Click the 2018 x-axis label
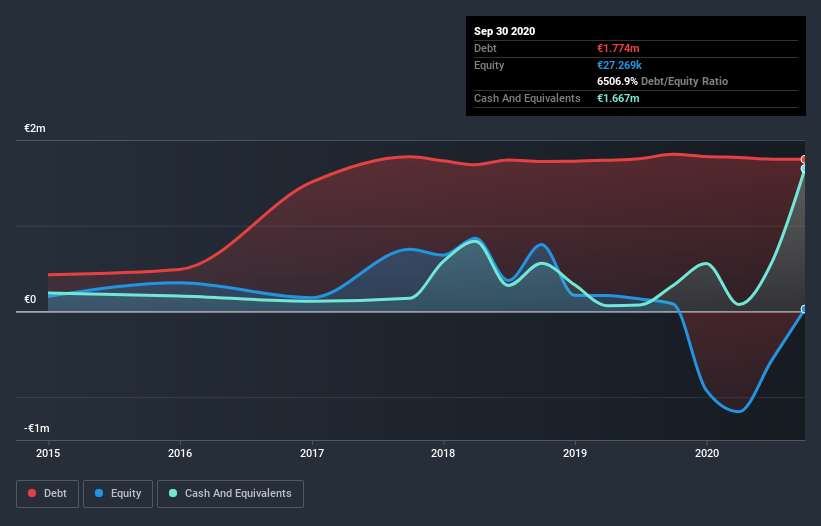821x526 pixels. pos(443,453)
